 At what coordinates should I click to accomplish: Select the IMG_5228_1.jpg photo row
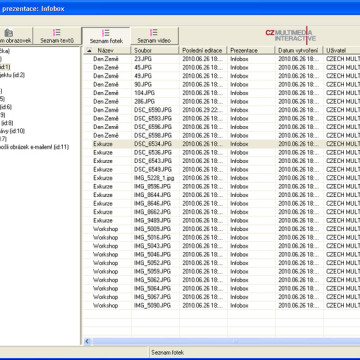(x=221, y=178)
